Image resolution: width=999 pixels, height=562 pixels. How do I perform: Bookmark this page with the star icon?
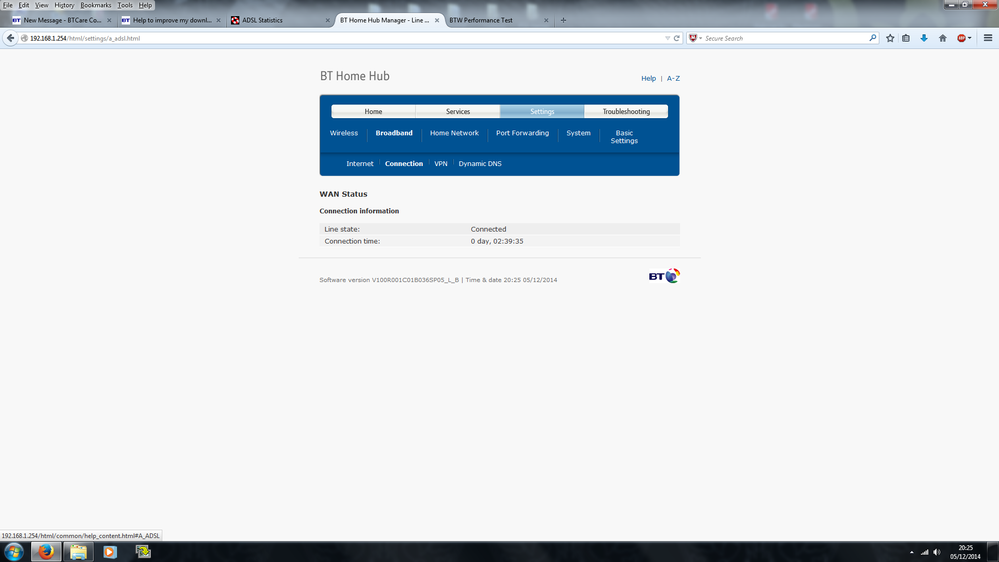click(890, 38)
